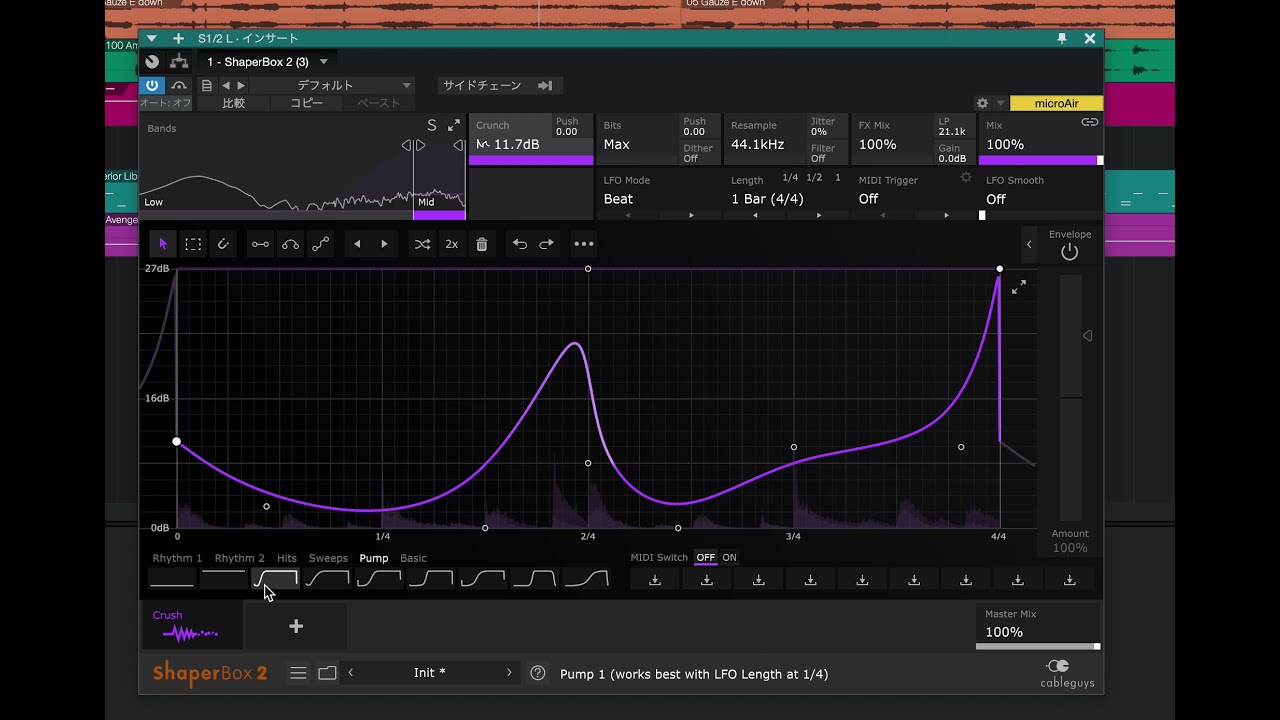Solo the band with S button
The width and height of the screenshot is (1280, 720).
(x=432, y=125)
